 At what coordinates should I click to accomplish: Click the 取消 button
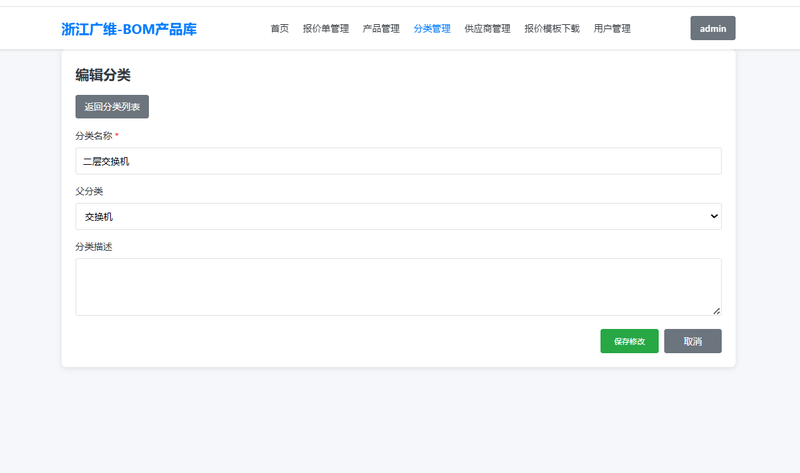click(693, 341)
